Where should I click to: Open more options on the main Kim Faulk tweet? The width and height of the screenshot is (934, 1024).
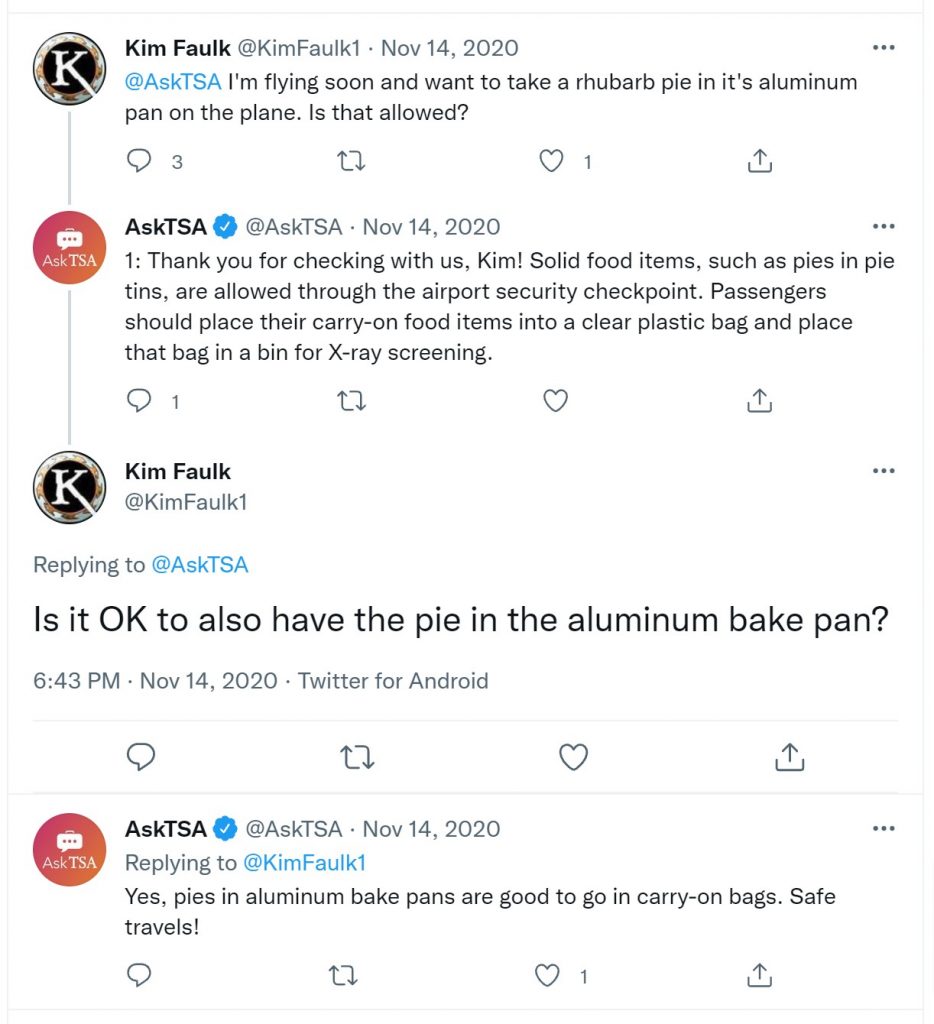click(x=883, y=471)
